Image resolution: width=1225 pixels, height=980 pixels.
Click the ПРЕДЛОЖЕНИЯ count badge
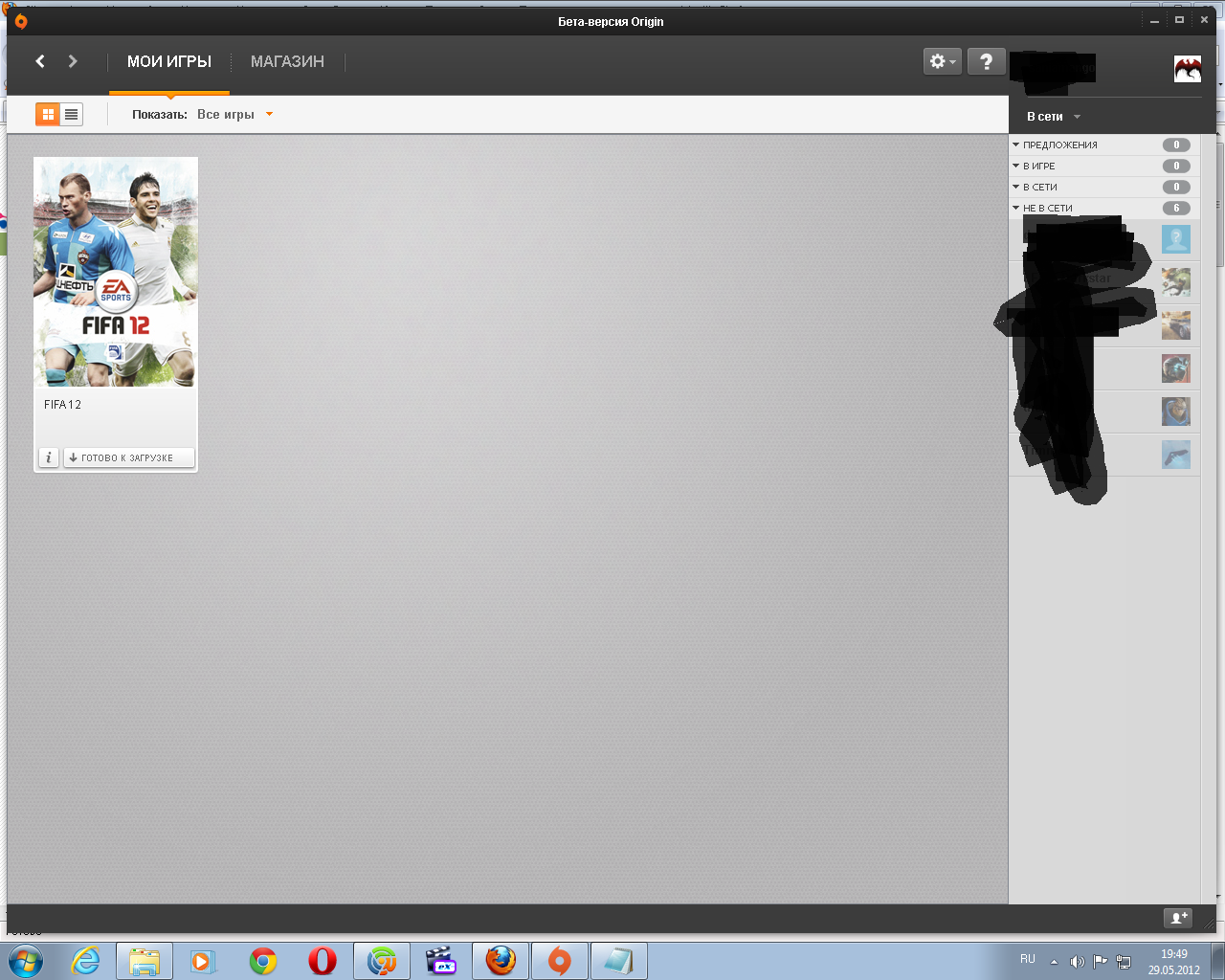[x=1176, y=145]
